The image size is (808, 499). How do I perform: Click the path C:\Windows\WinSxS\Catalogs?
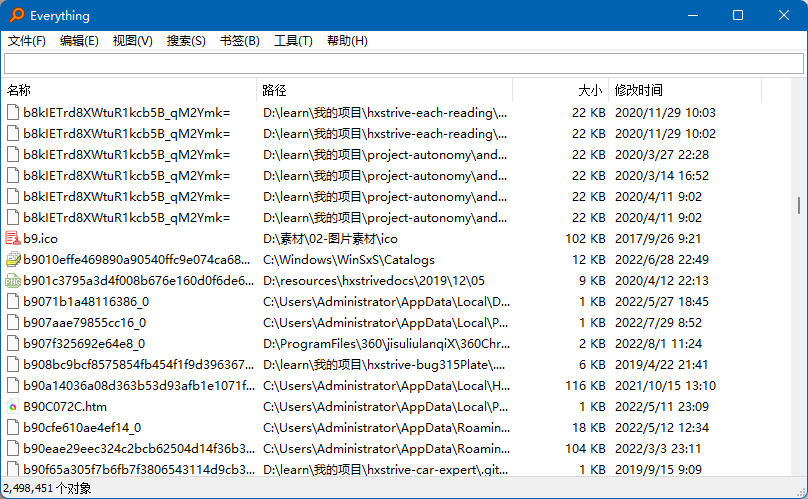[x=349, y=260]
